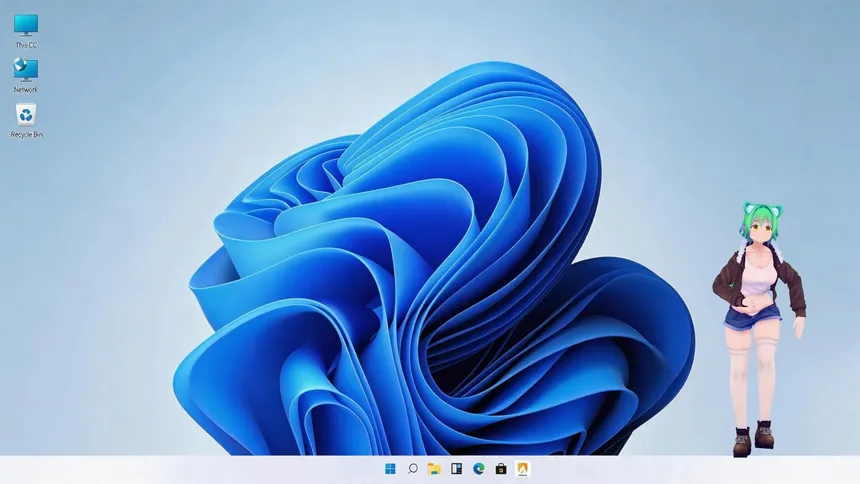Screen dimensions: 860x484
Task: Open File Explorer from the taskbar
Action: [434, 468]
